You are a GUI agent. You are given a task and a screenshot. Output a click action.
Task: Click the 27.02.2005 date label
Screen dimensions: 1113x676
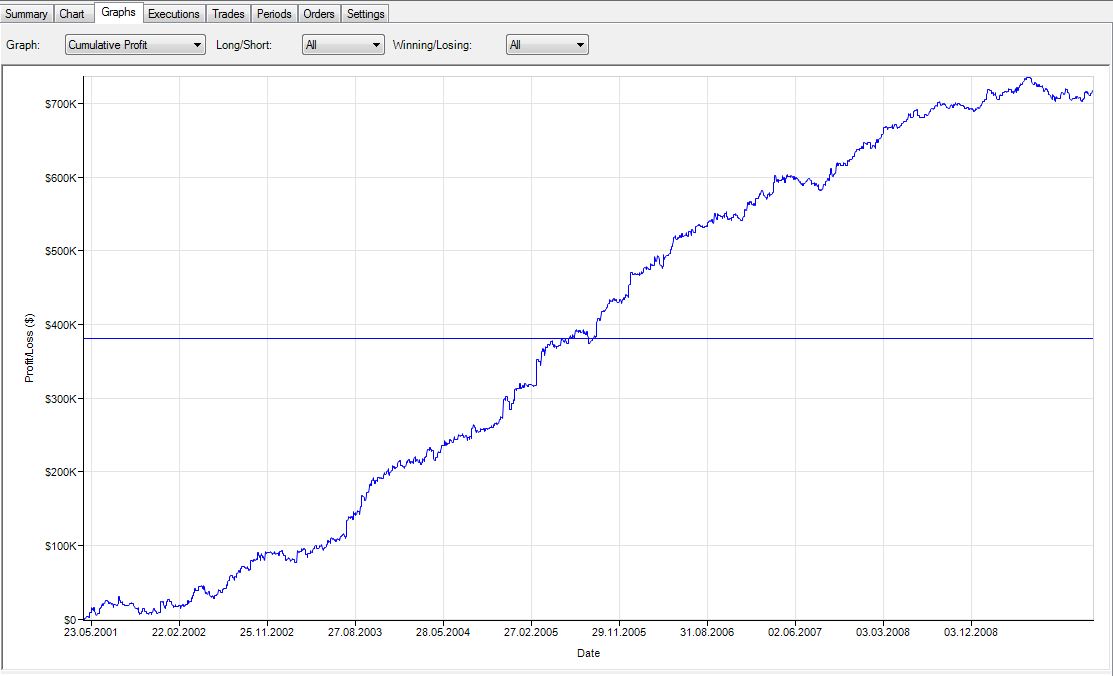(x=531, y=632)
